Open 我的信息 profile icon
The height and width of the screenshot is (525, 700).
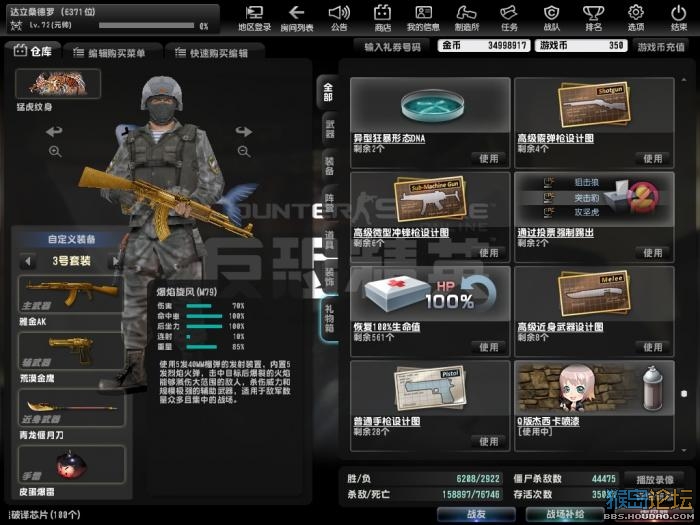[423, 18]
